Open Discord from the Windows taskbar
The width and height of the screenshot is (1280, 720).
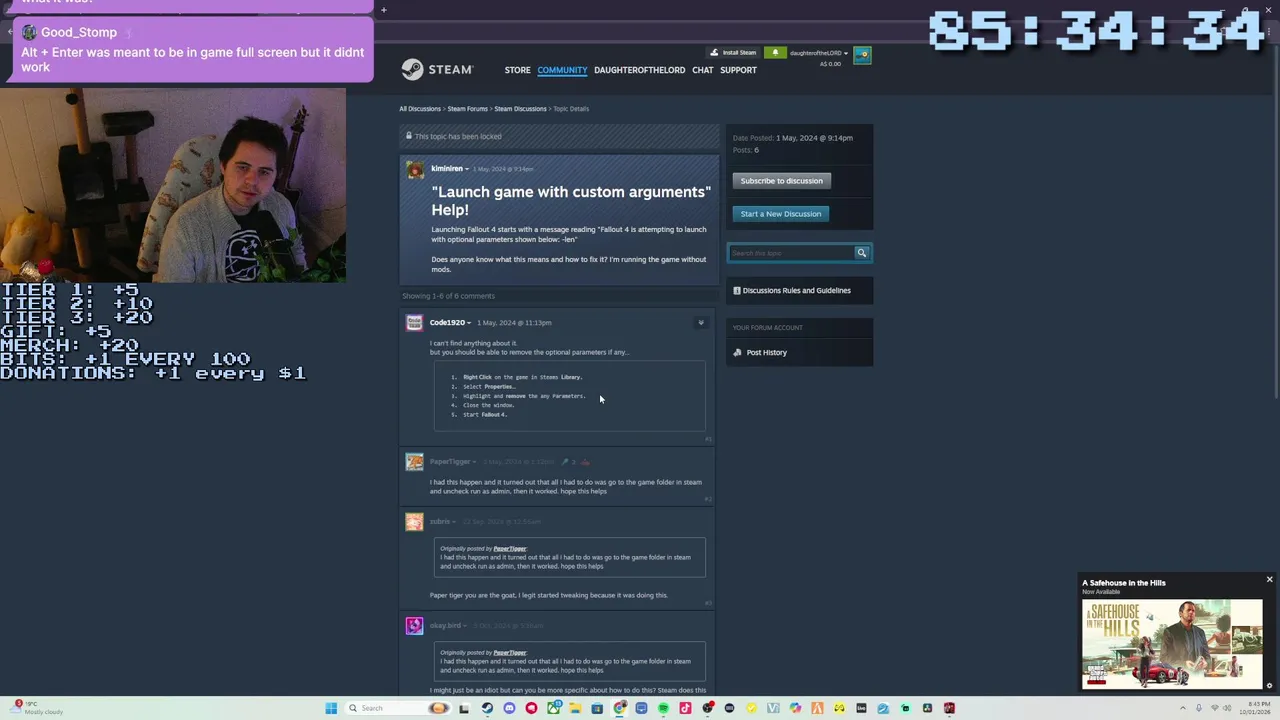click(509, 708)
